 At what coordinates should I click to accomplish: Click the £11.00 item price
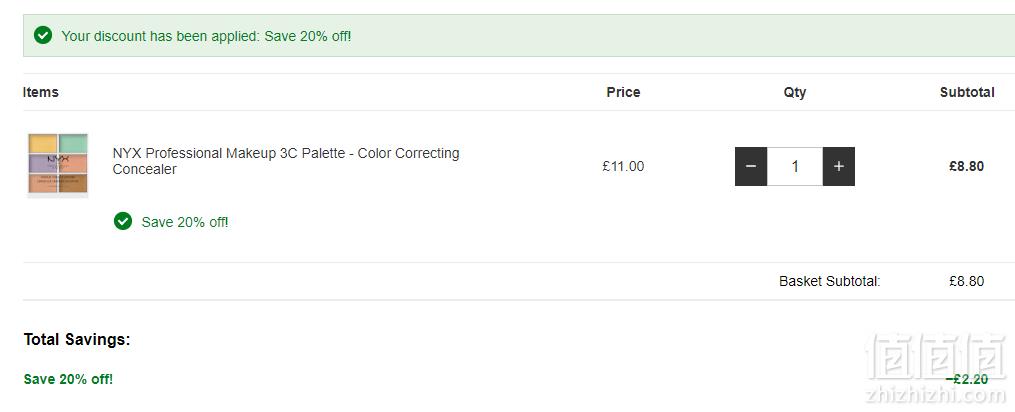tap(623, 166)
